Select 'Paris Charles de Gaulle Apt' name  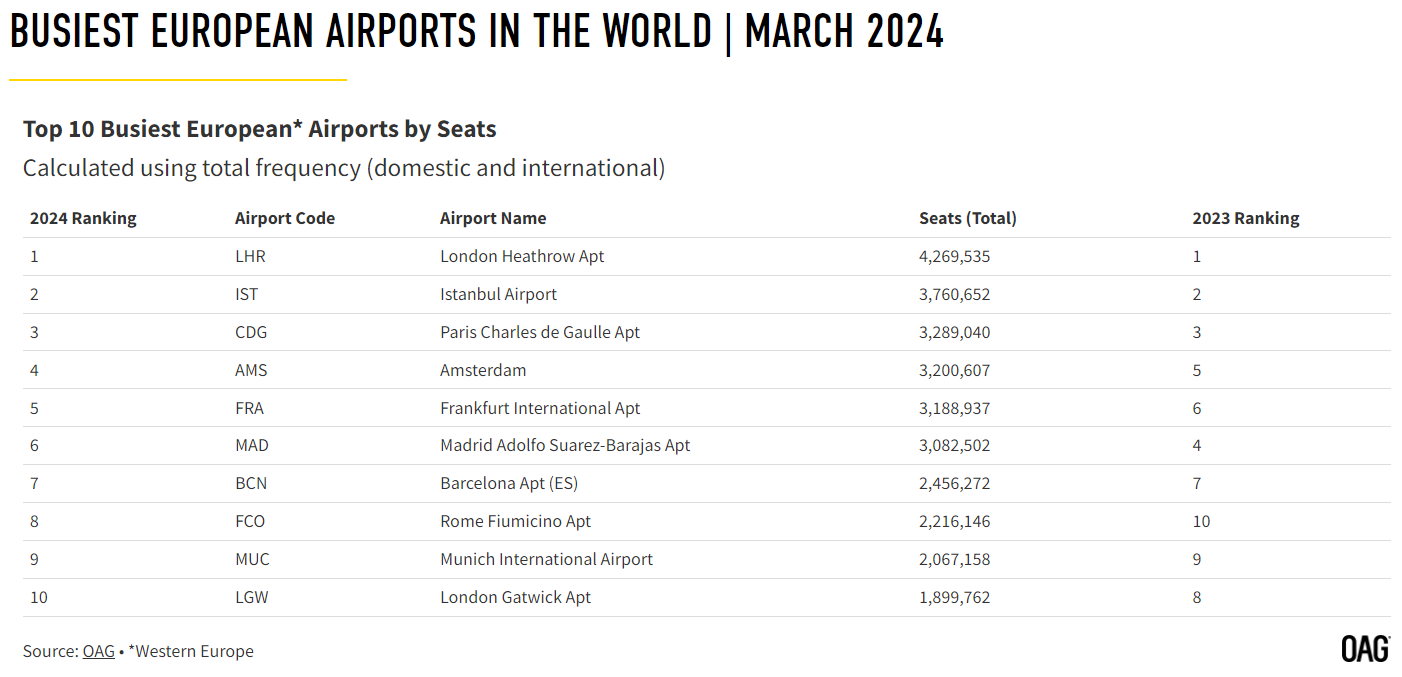tap(540, 332)
